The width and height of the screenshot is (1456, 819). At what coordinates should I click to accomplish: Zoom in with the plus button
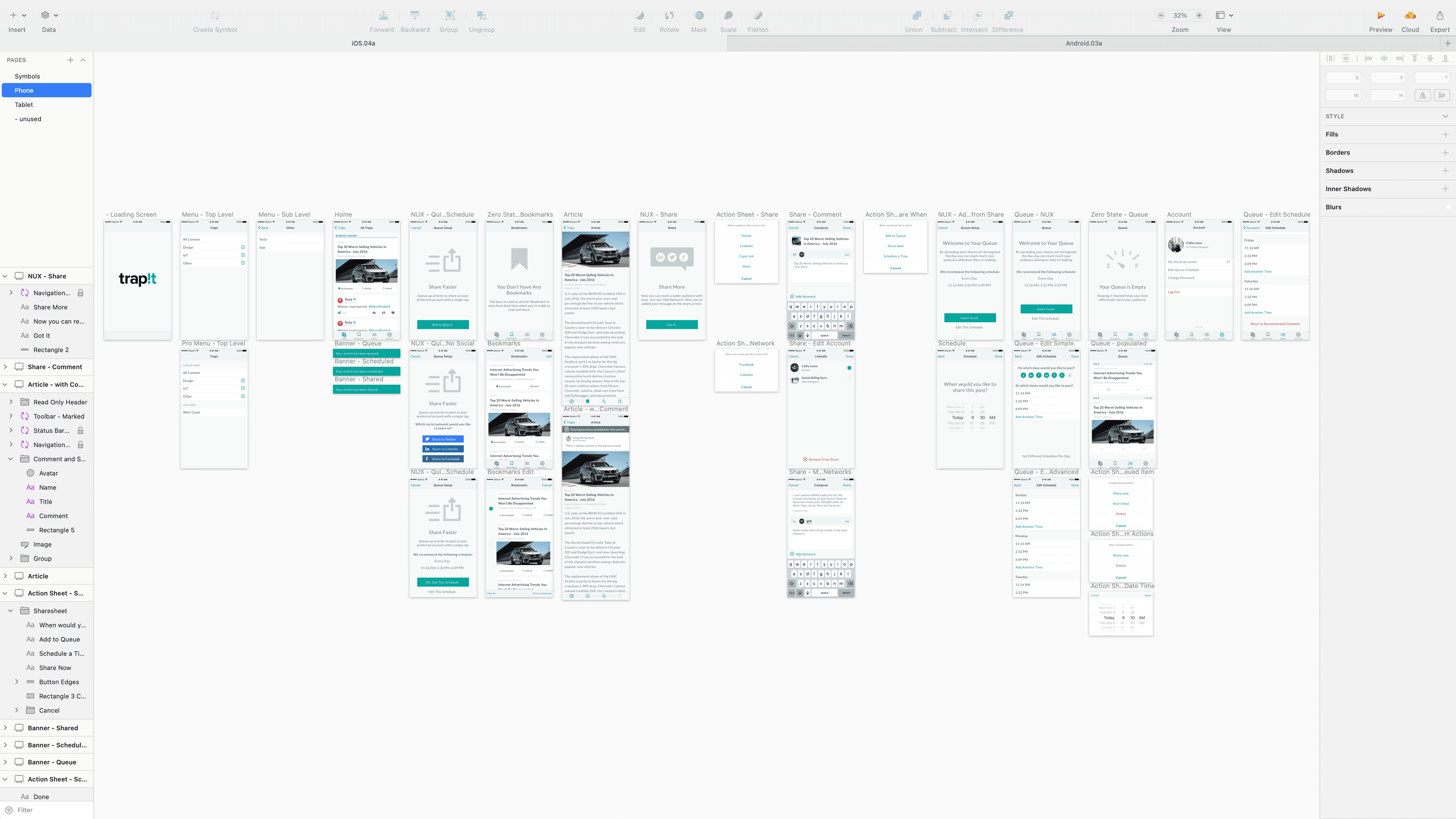[1199, 15]
